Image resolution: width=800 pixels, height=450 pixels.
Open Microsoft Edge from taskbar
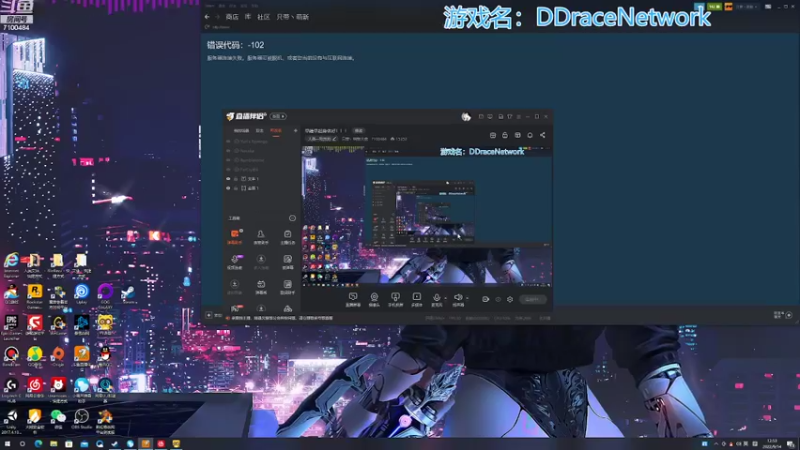(38, 444)
